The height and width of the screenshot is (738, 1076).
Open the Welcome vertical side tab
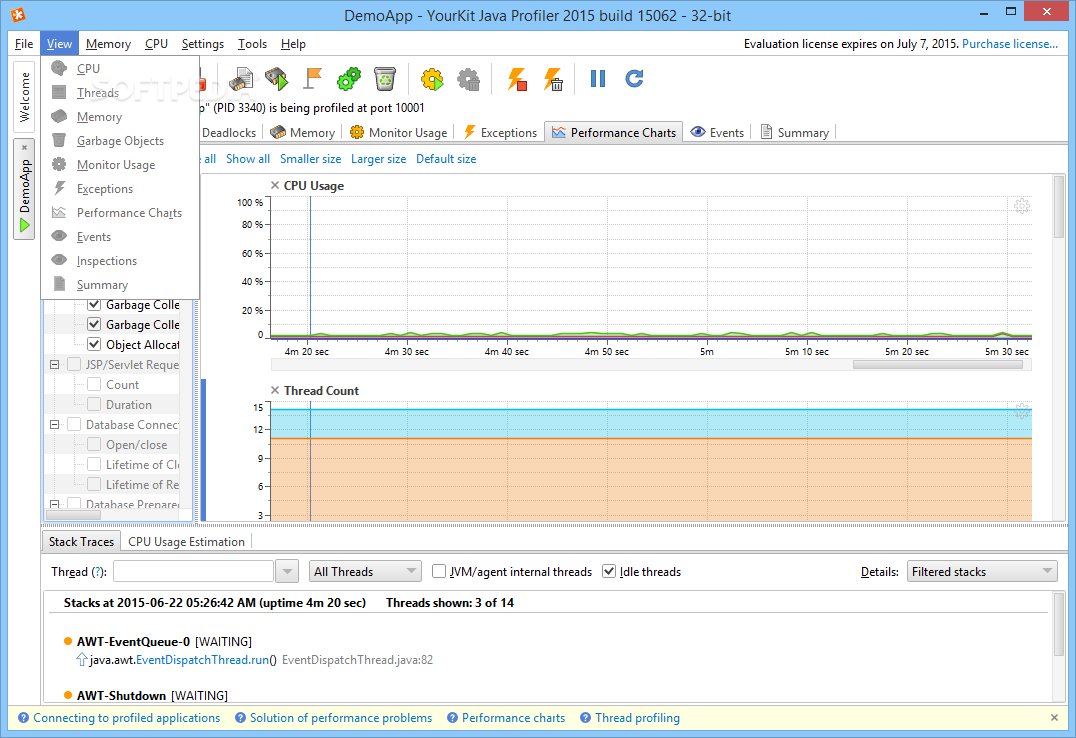click(x=24, y=97)
